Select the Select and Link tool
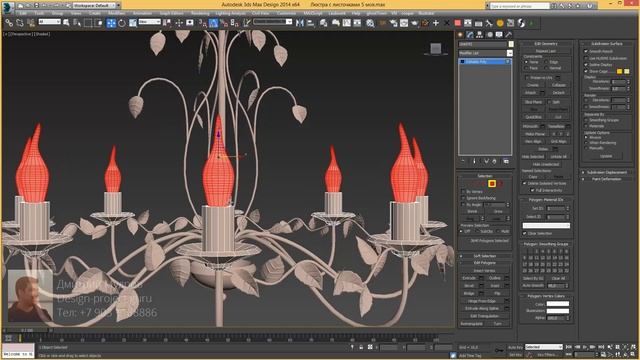 [x=9, y=23]
